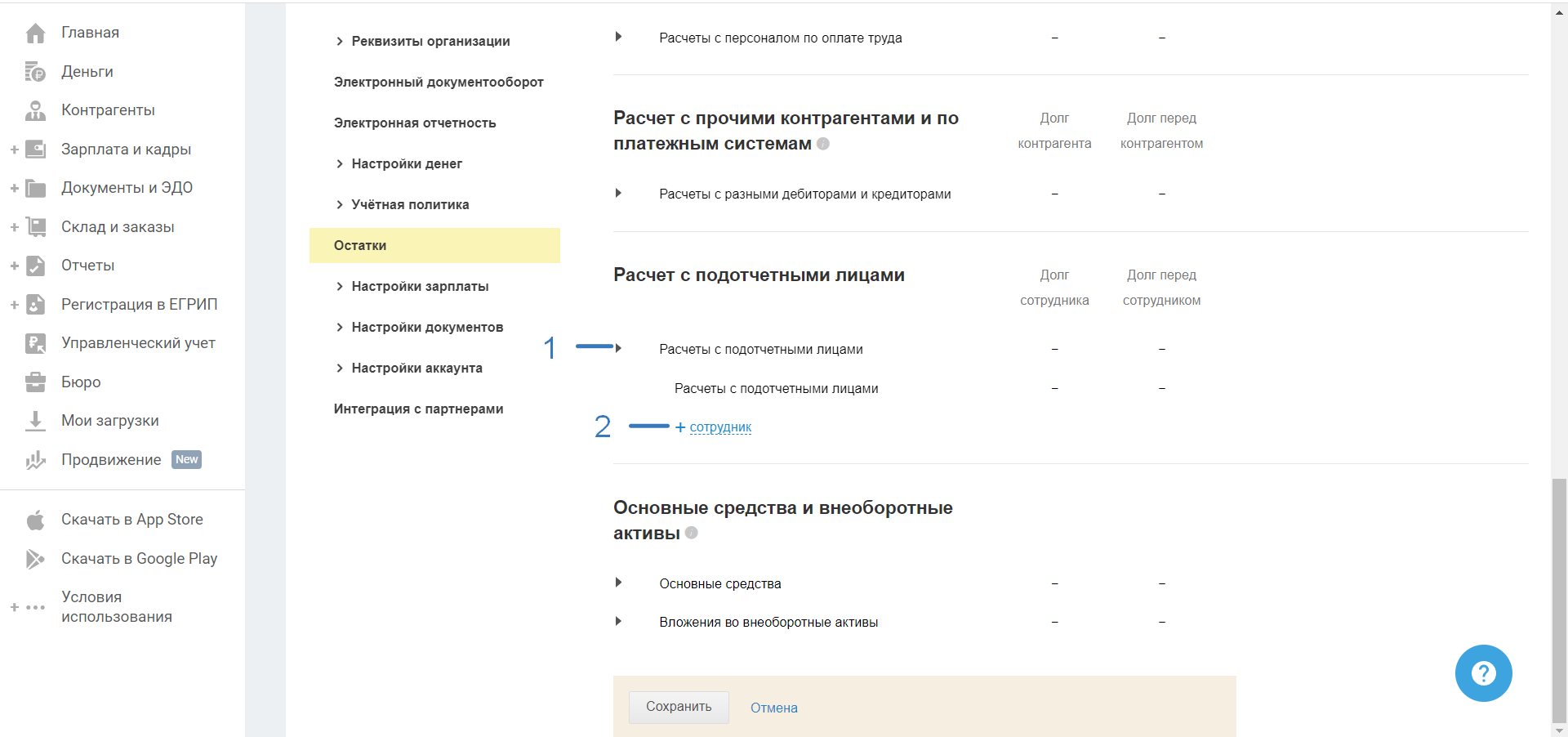Click the Контрагенты people icon
This screenshot has width=1568, height=737.
(x=35, y=110)
